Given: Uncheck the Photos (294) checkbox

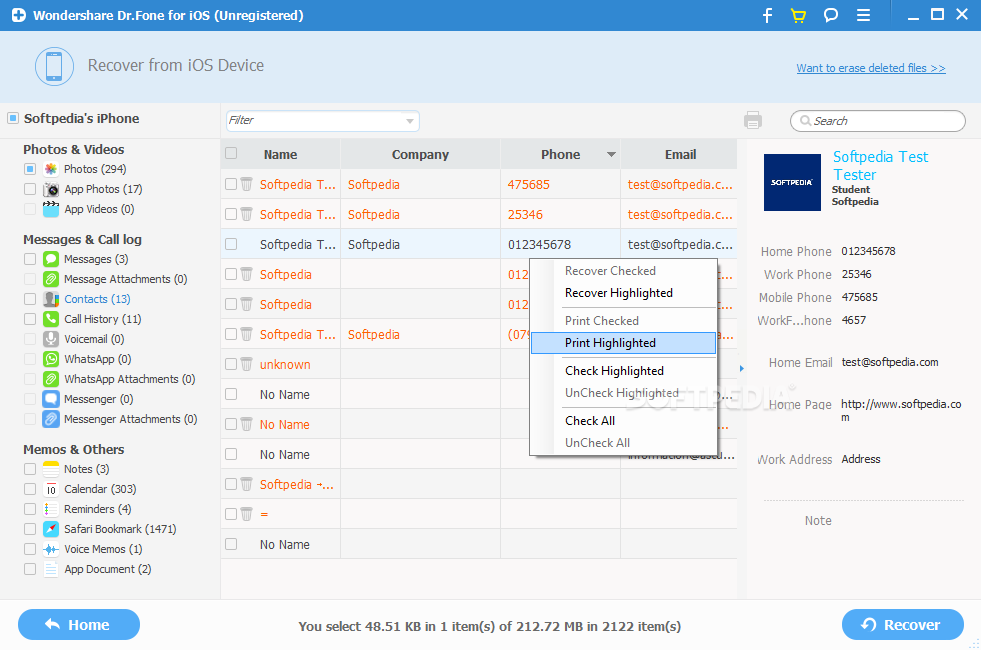Looking at the screenshot, I should tap(29, 169).
